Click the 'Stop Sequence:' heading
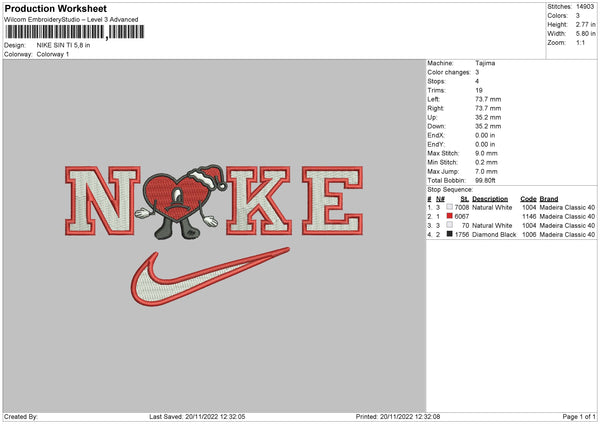Screen dimensions: 600x424 tap(450, 190)
